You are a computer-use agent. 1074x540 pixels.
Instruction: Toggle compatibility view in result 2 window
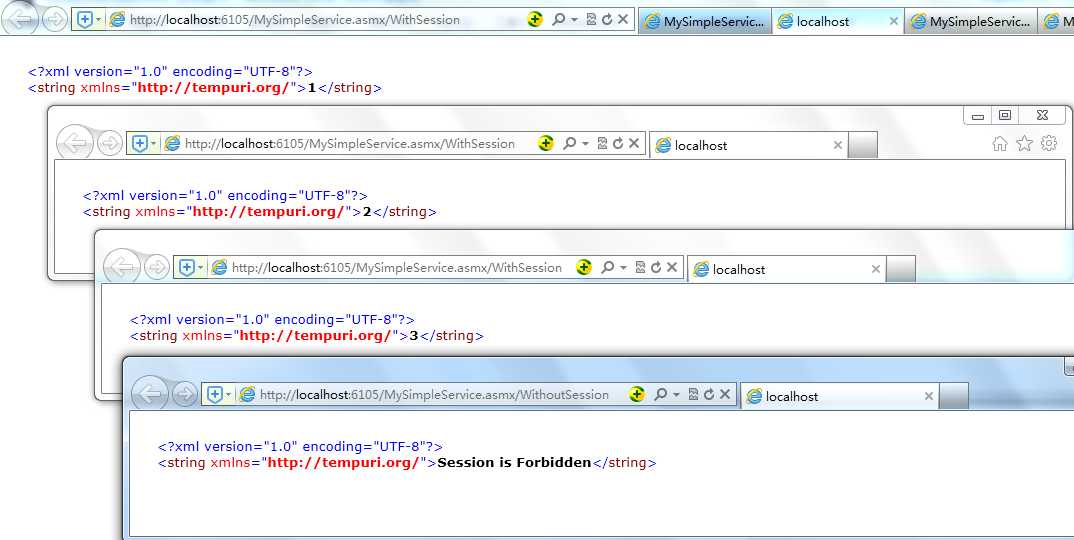pos(602,143)
